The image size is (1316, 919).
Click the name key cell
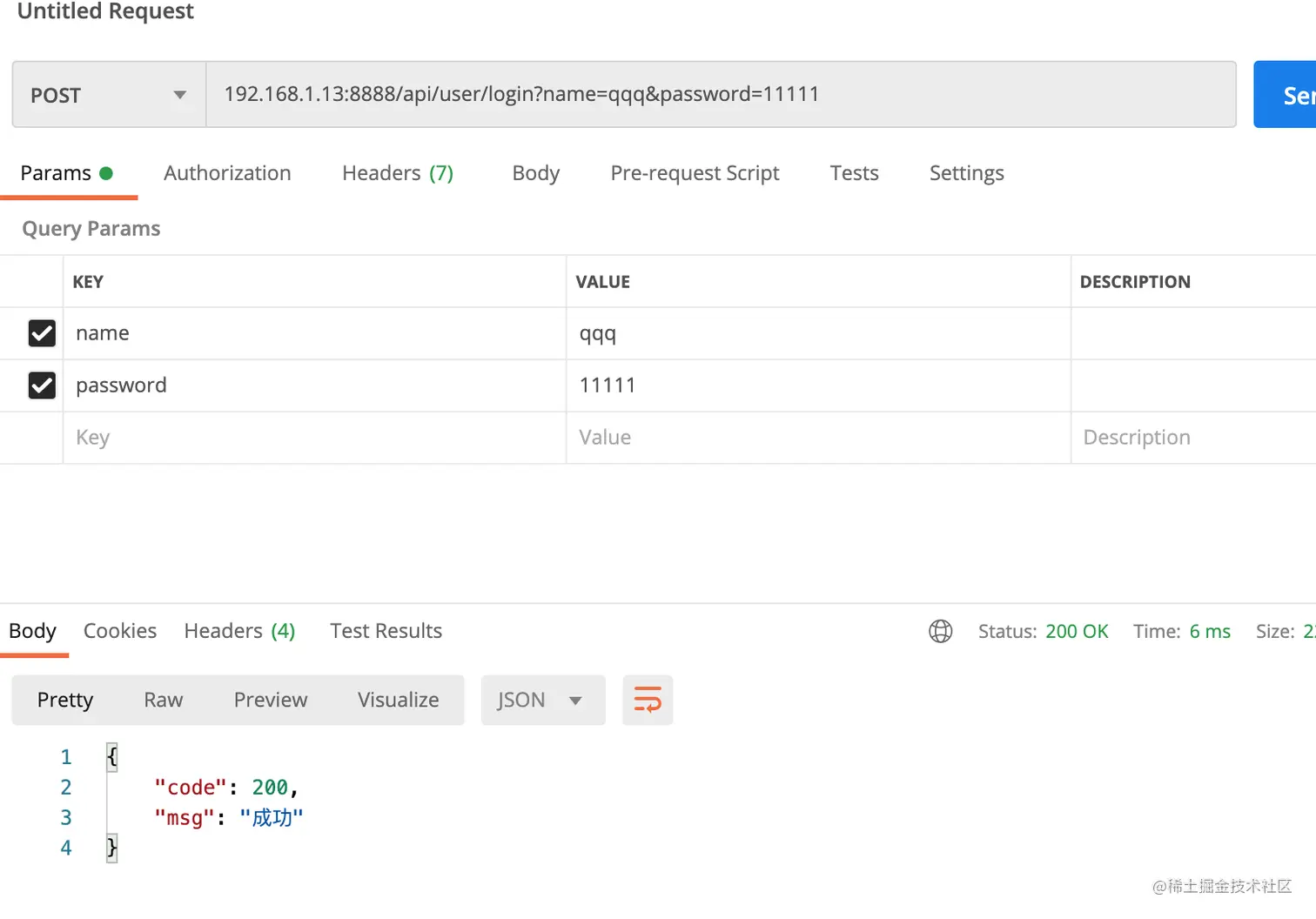(x=314, y=333)
